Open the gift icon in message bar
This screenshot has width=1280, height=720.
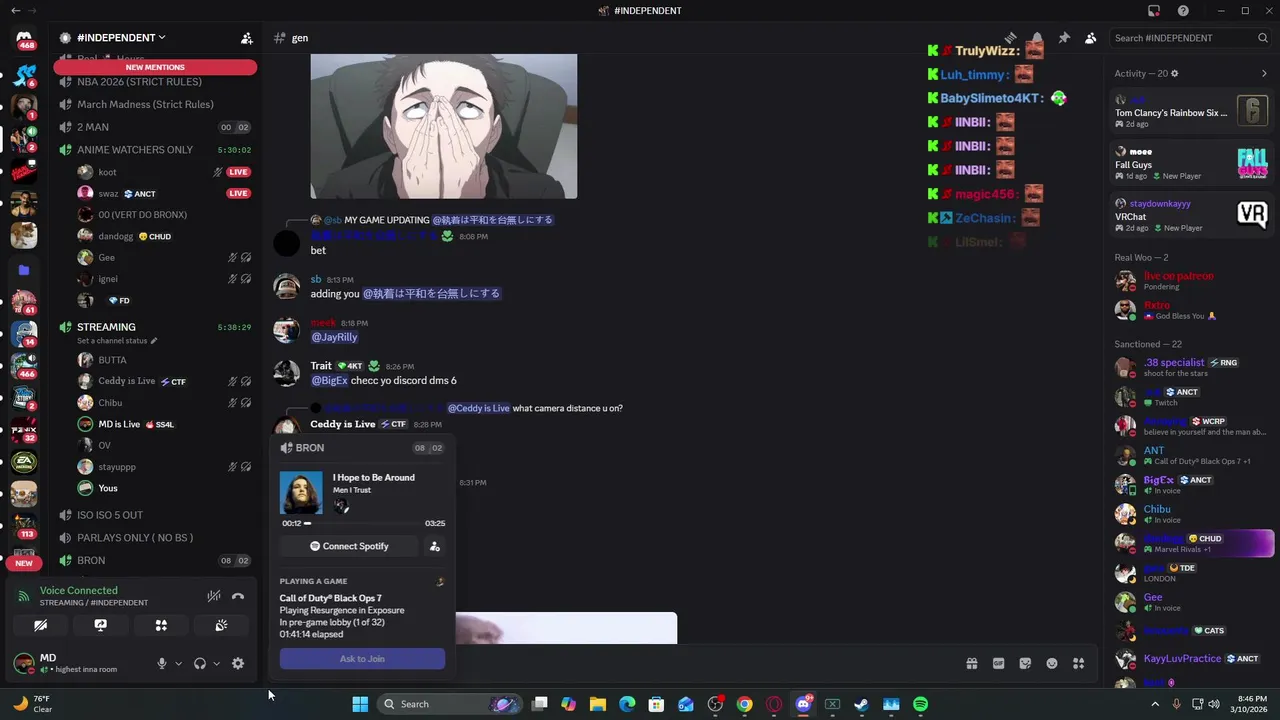coord(971,663)
